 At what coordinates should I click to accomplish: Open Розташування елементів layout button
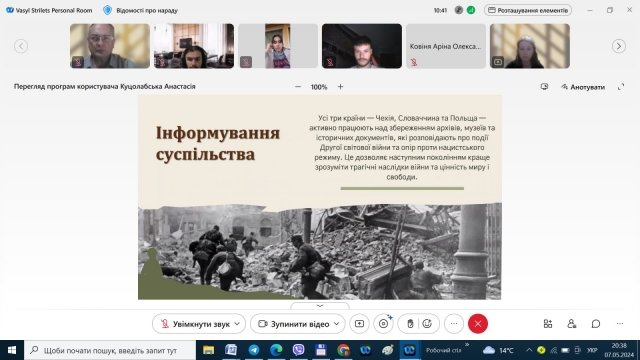pos(528,10)
